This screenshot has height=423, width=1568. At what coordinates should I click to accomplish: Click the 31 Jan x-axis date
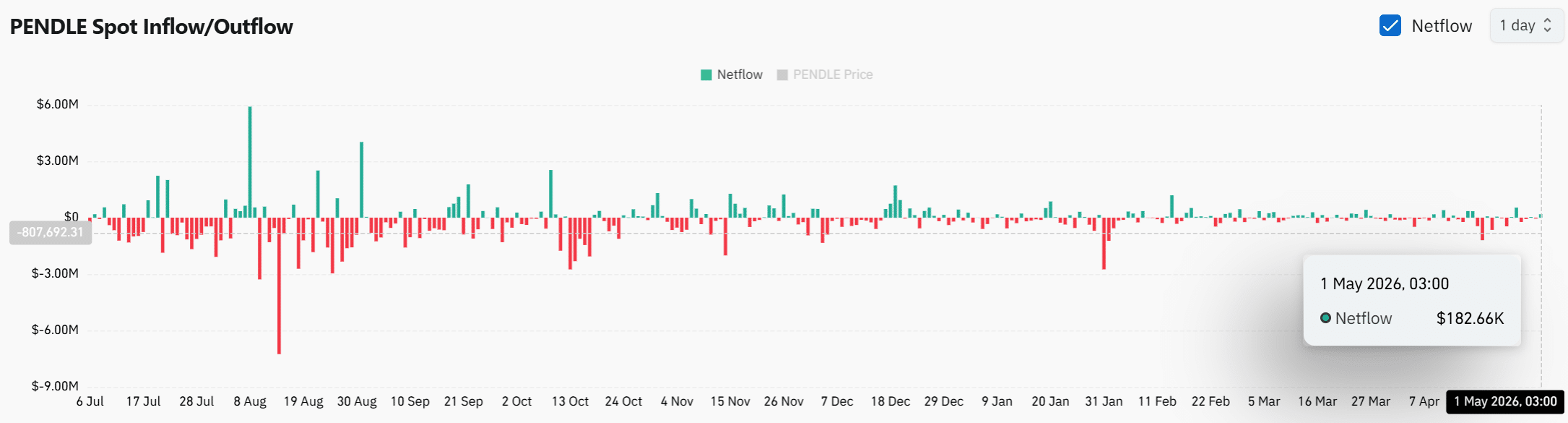tap(1104, 401)
